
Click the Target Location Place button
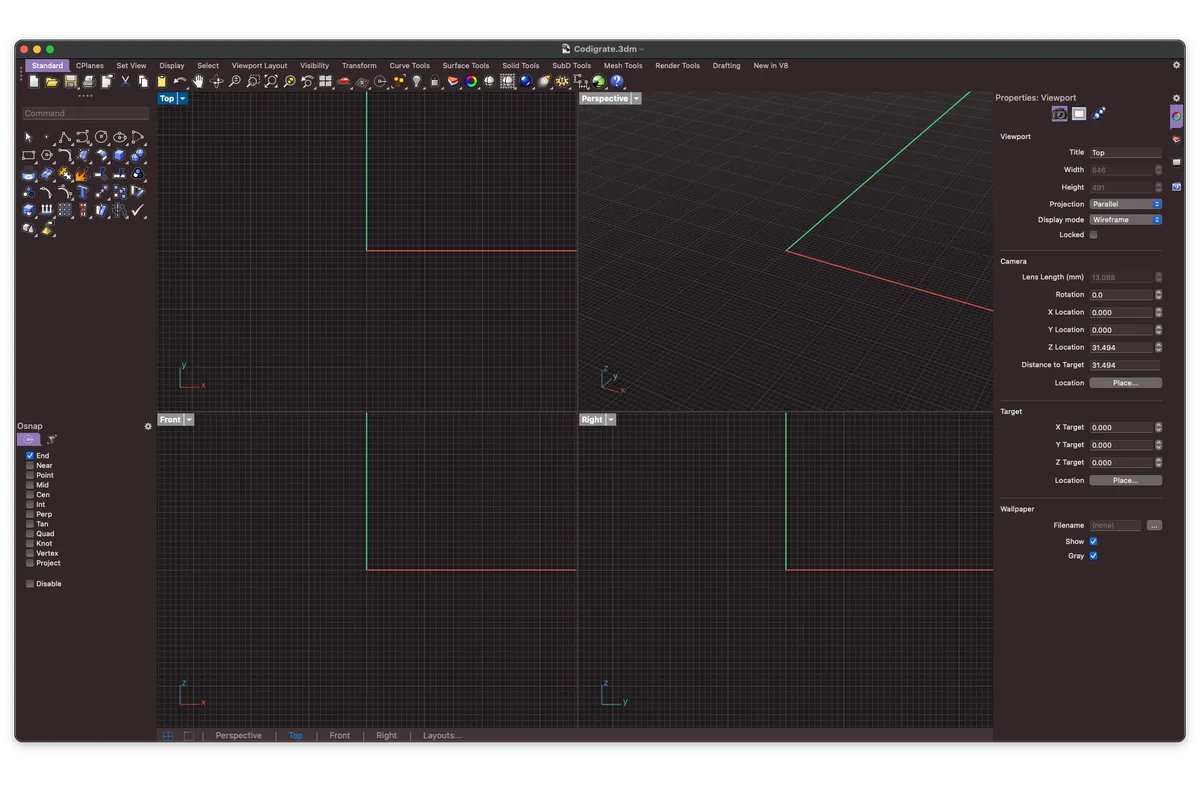tap(1126, 481)
